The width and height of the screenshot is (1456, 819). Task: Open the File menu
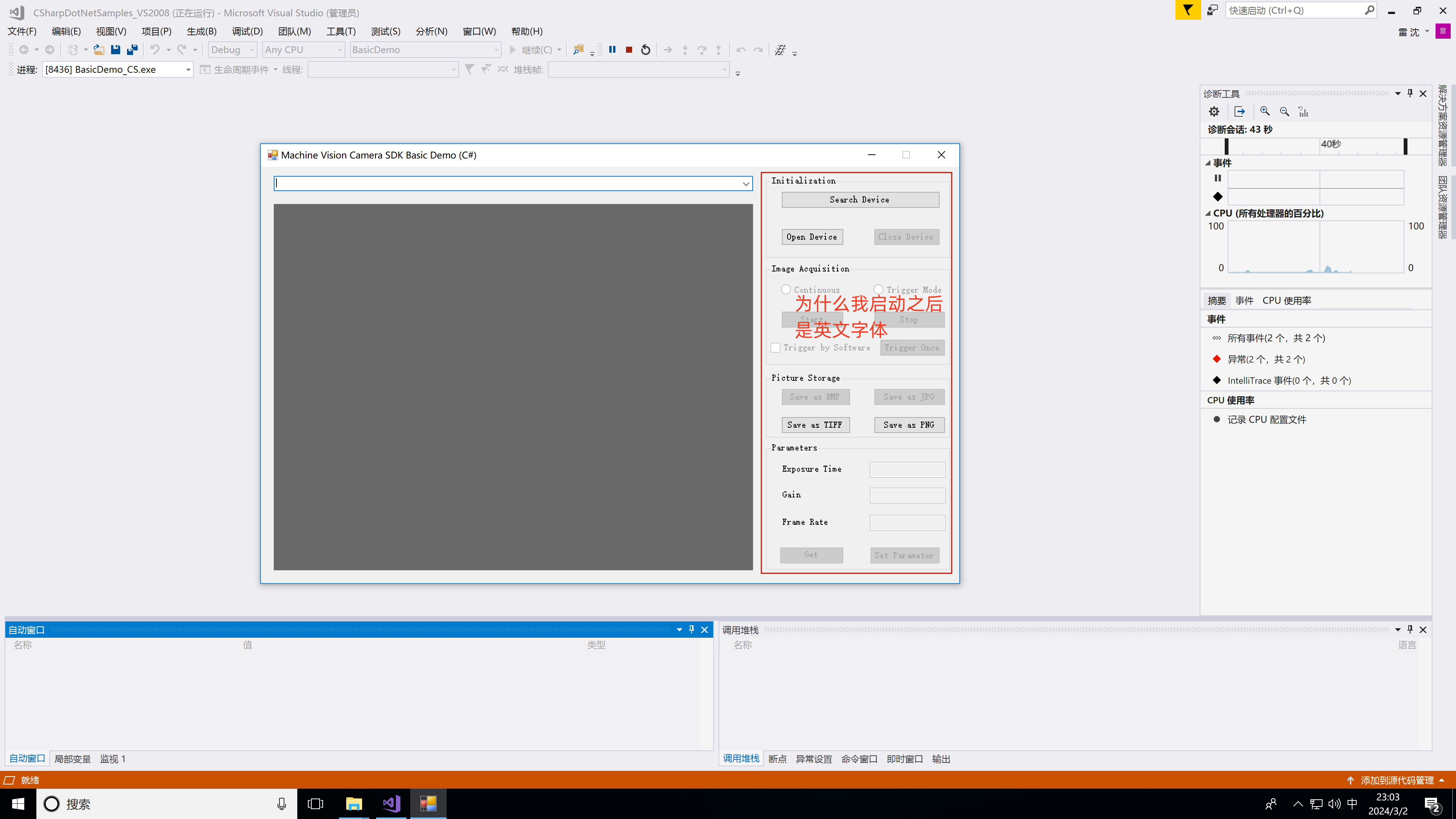click(22, 31)
